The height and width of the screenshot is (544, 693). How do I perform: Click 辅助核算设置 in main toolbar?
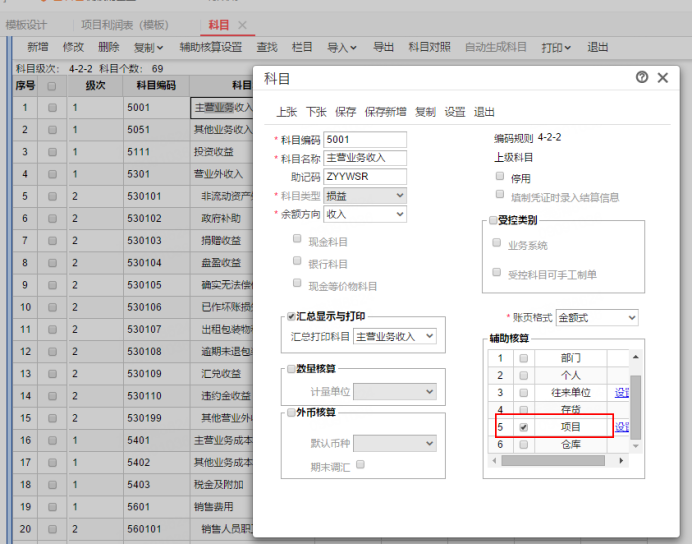(210, 47)
